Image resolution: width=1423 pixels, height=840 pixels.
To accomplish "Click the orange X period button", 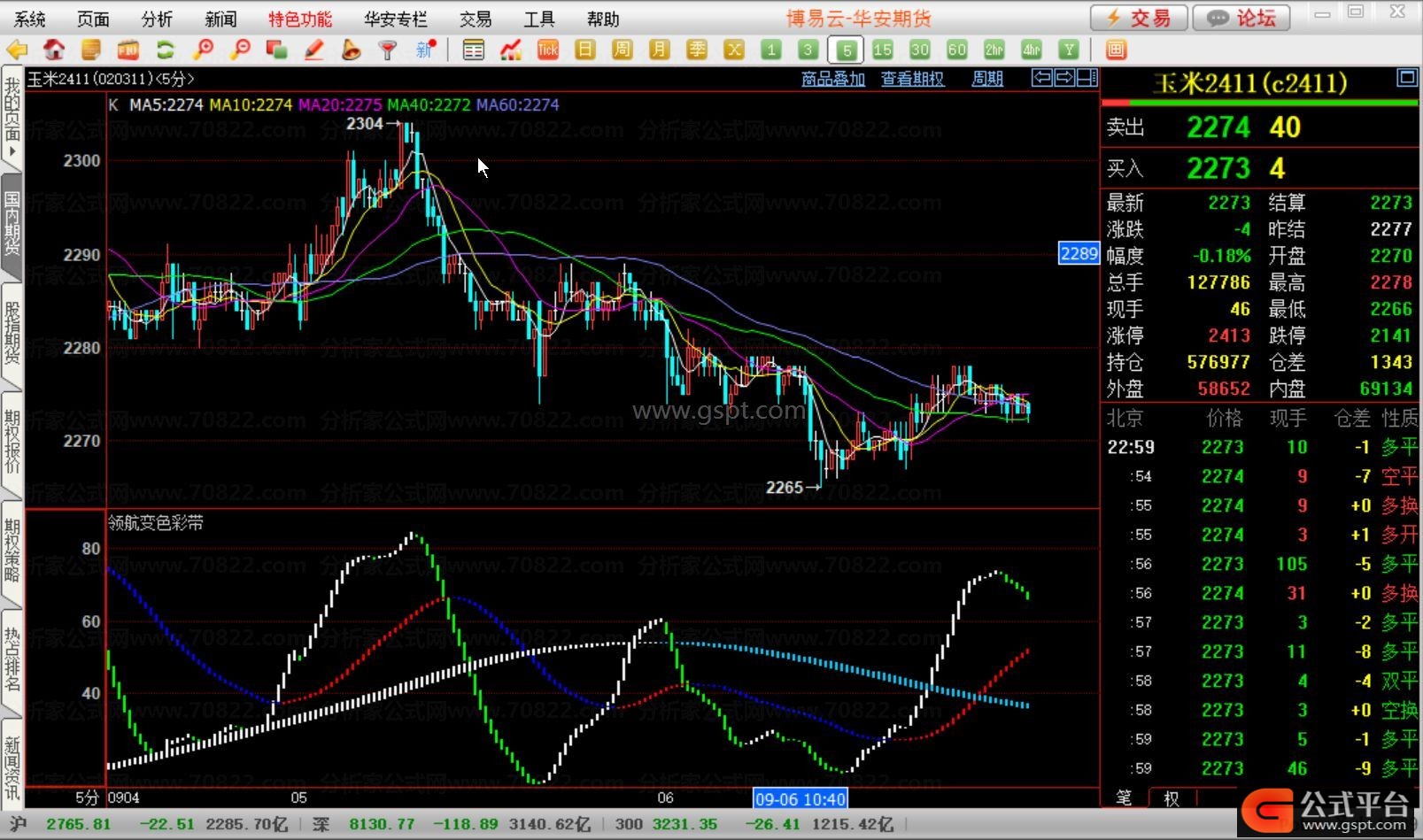I will tap(734, 50).
